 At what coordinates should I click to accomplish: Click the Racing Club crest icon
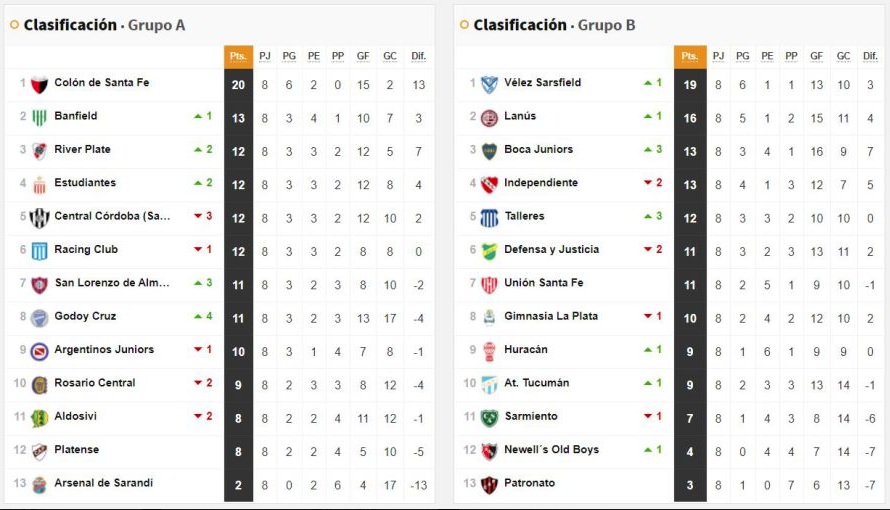(x=40, y=251)
